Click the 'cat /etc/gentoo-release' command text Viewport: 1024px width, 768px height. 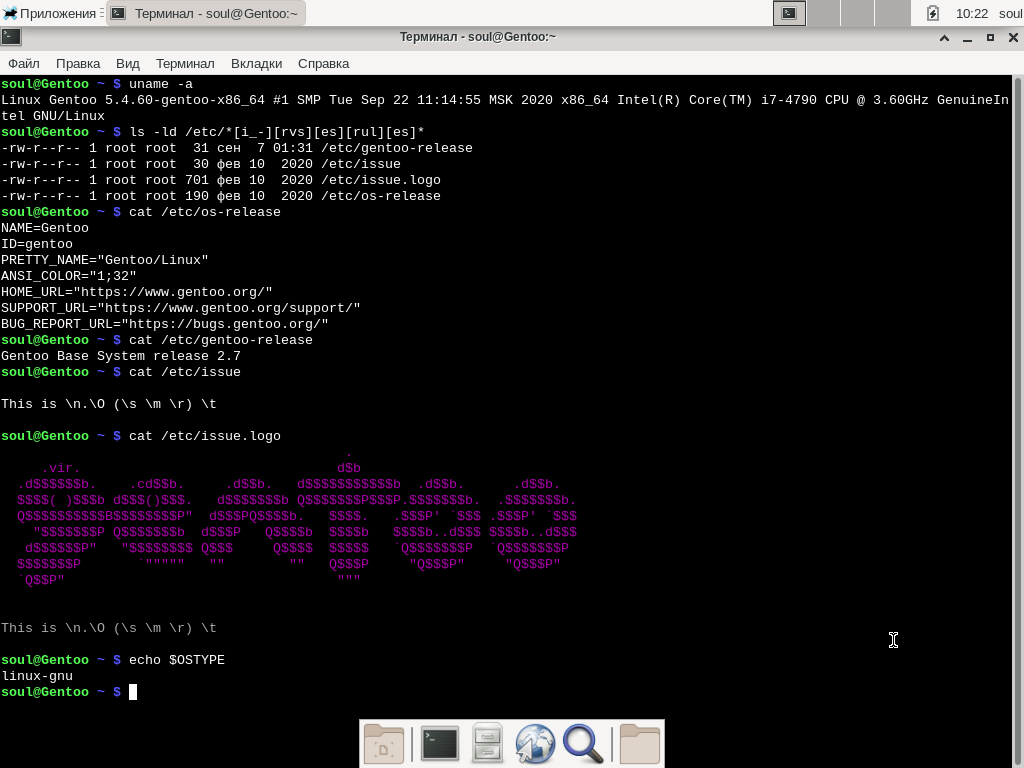coord(221,340)
